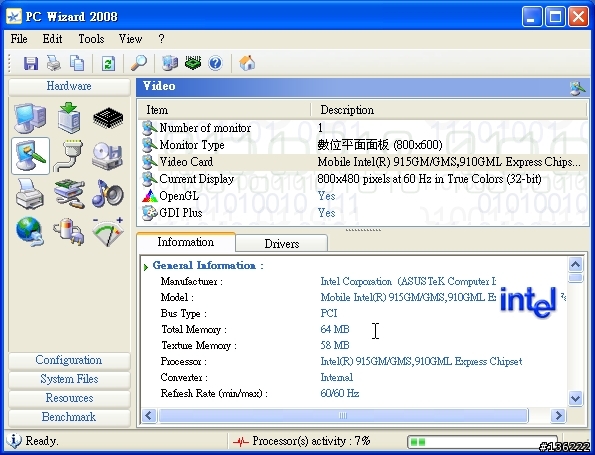Click the pane splitter grip dots
Image resolution: width=595 pixels, height=455 pixels.
tap(363, 230)
